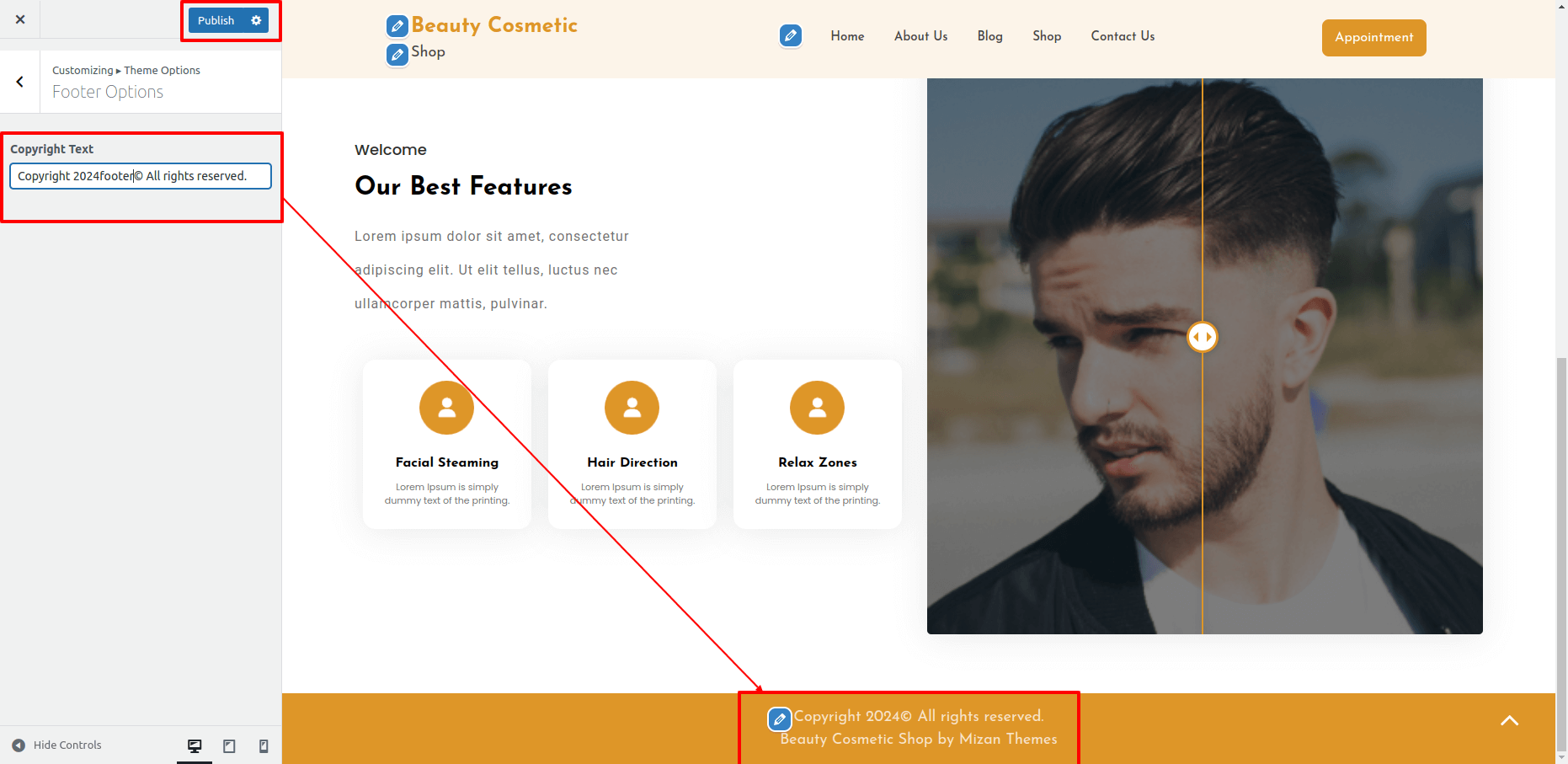The height and width of the screenshot is (764, 1568).
Task: Click the image comparison slider handle
Action: click(1202, 337)
